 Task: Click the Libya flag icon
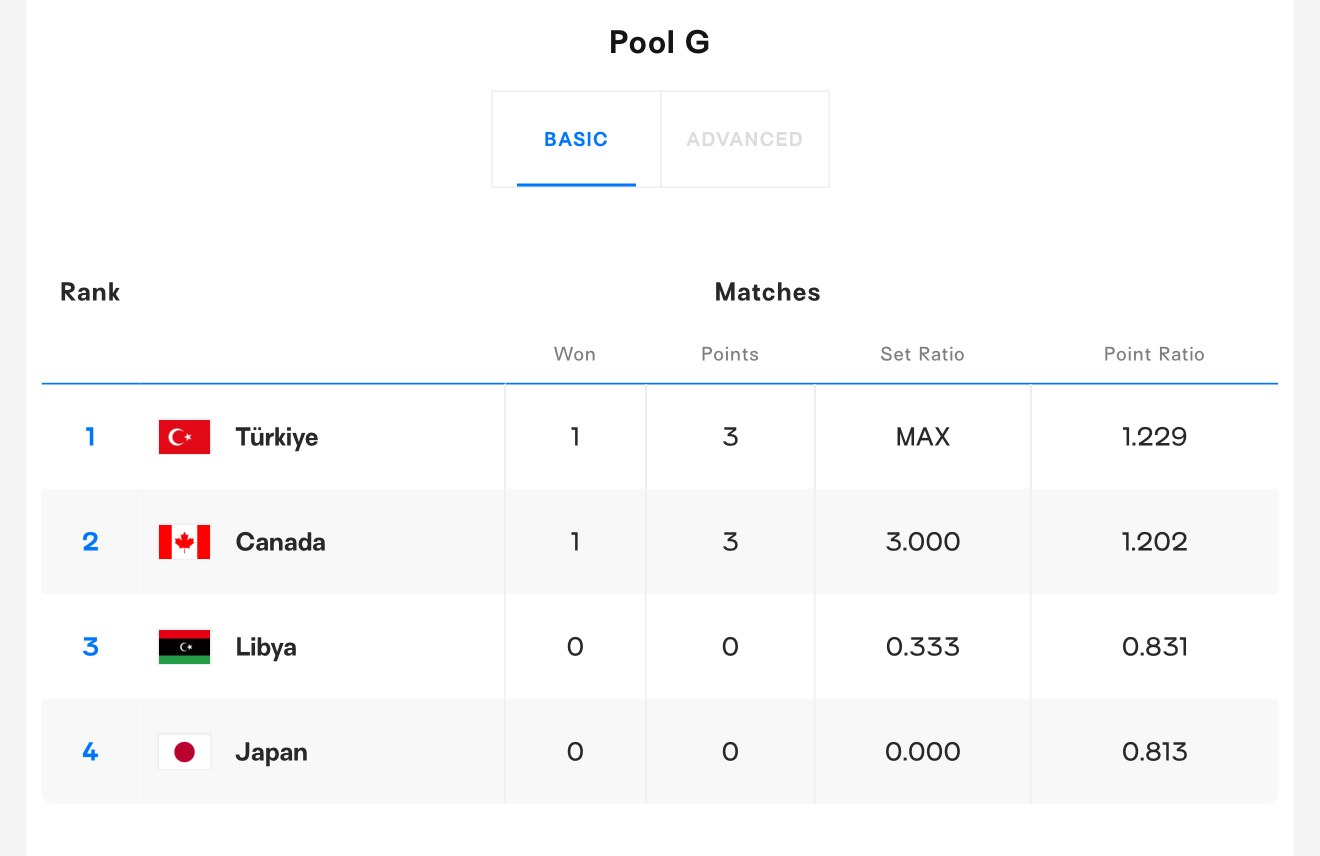pyautogui.click(x=184, y=647)
